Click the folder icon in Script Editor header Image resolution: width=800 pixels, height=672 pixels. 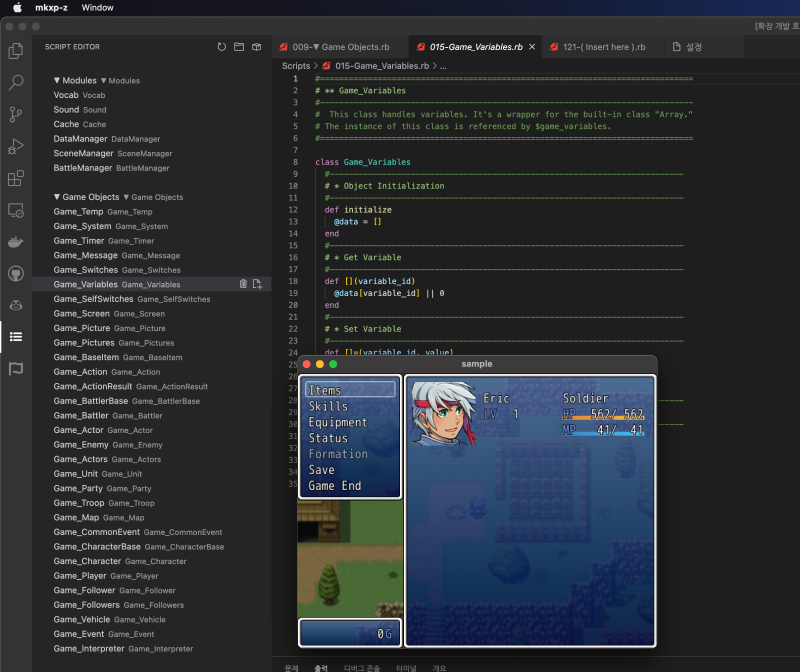238,45
